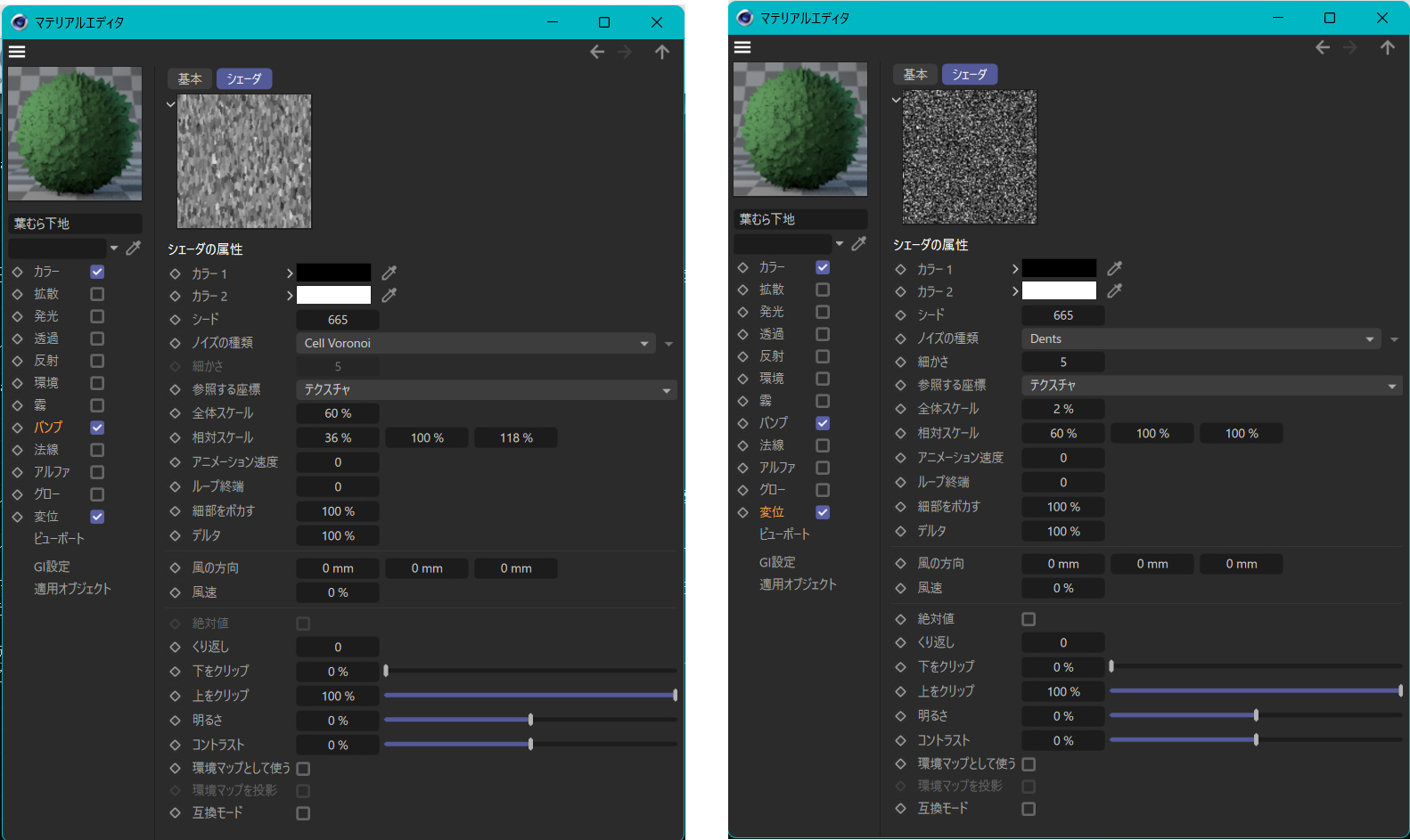The image size is (1410, 840).
Task: Open GI設定 in the Dents editor sidebar
Action: 777,562
